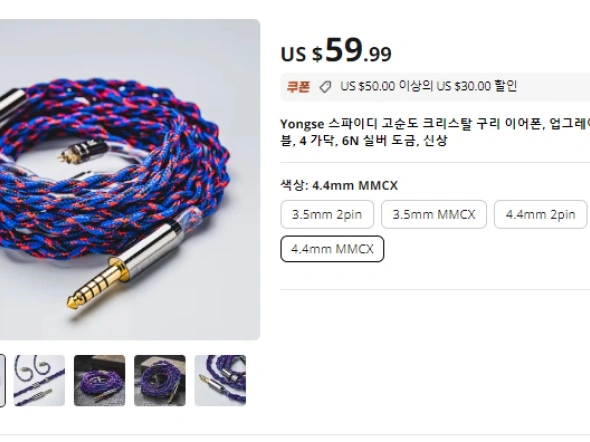The height and width of the screenshot is (442, 590).
Task: Show the thumbnail of cable resting on box
Action: (x=160, y=380)
